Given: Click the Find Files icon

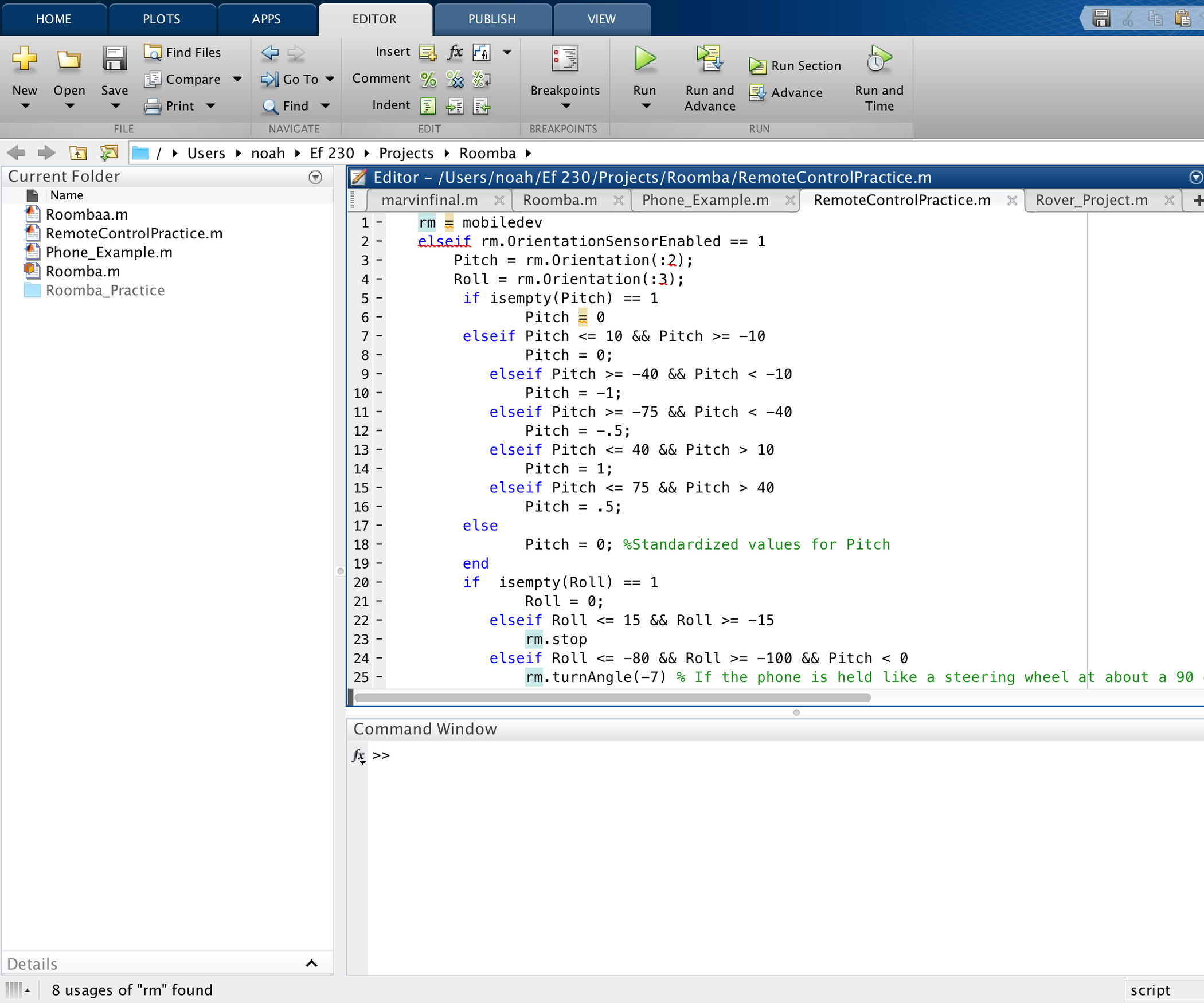Looking at the screenshot, I should click(153, 52).
